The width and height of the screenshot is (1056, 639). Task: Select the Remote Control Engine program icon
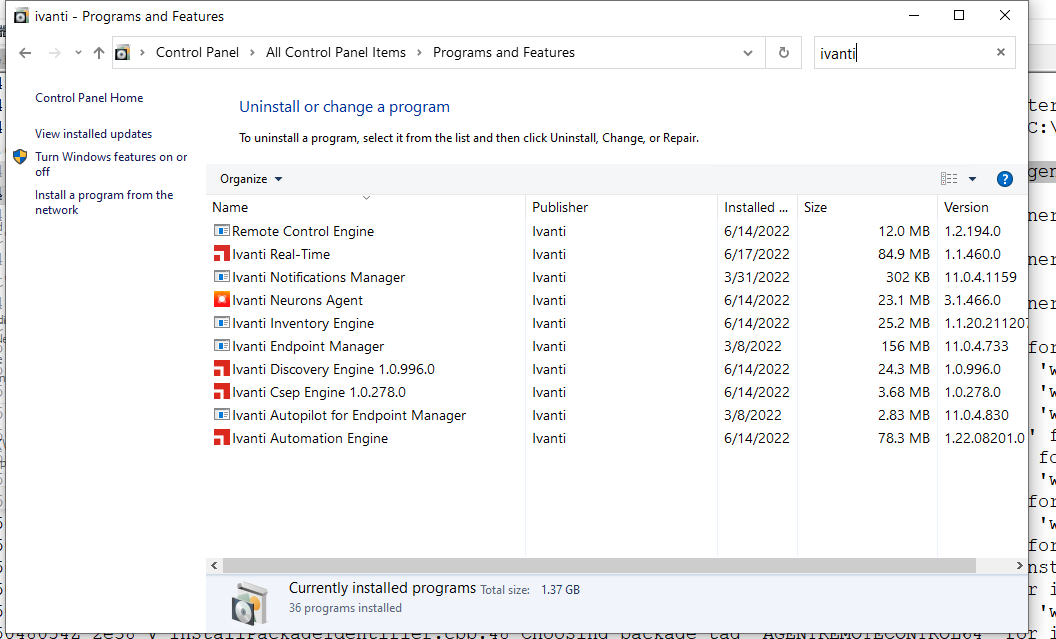[222, 231]
